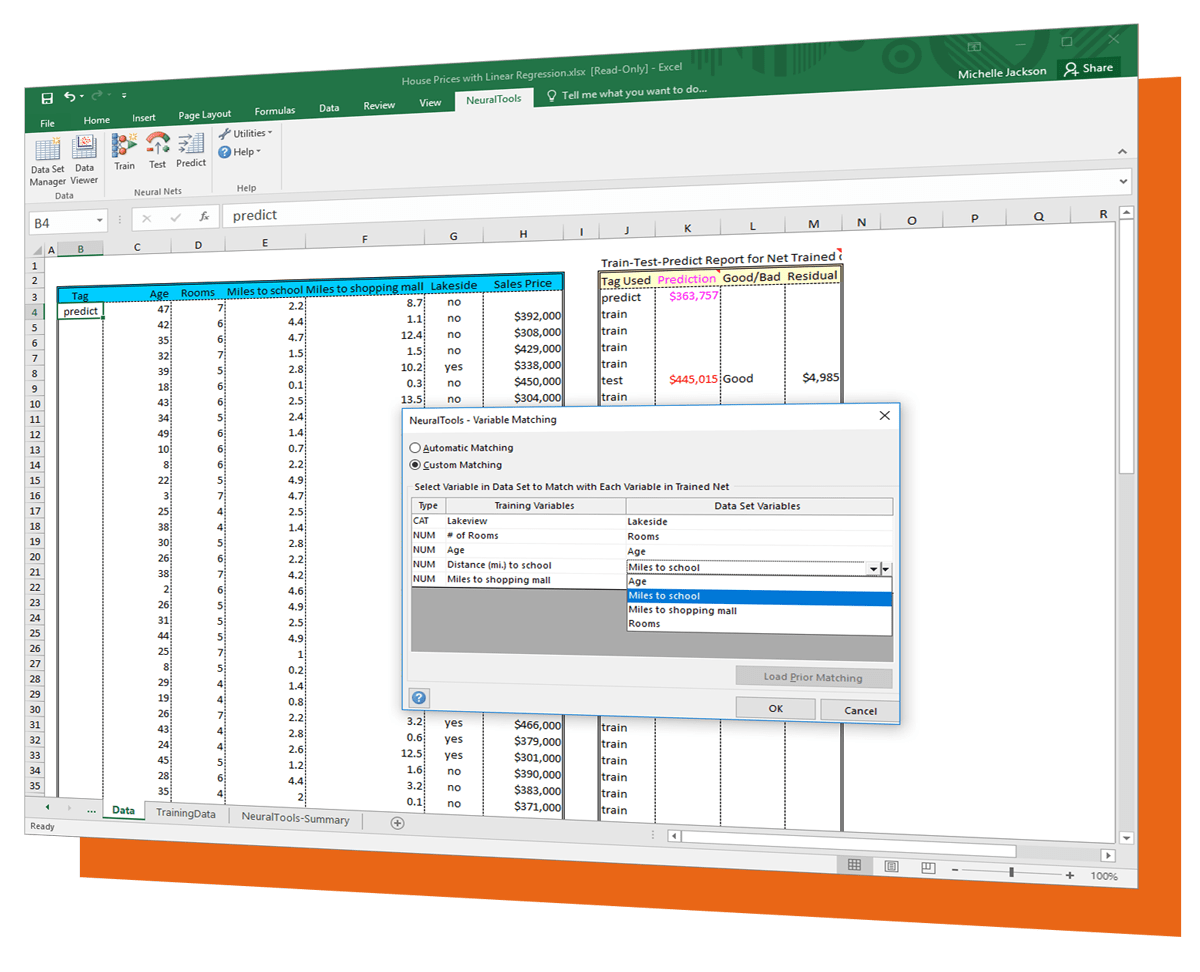Switch to Page Layout view in status bar
1200x972 pixels.
[x=891, y=866]
